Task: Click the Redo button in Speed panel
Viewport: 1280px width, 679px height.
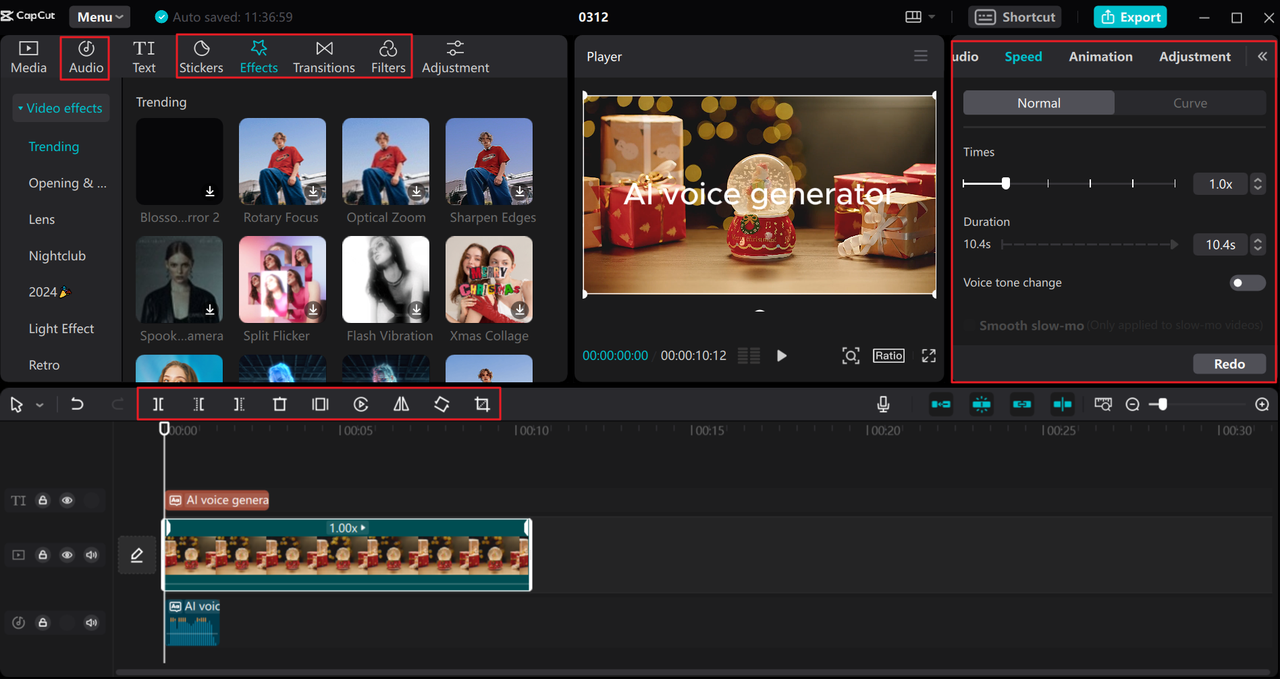Action: pyautogui.click(x=1229, y=364)
